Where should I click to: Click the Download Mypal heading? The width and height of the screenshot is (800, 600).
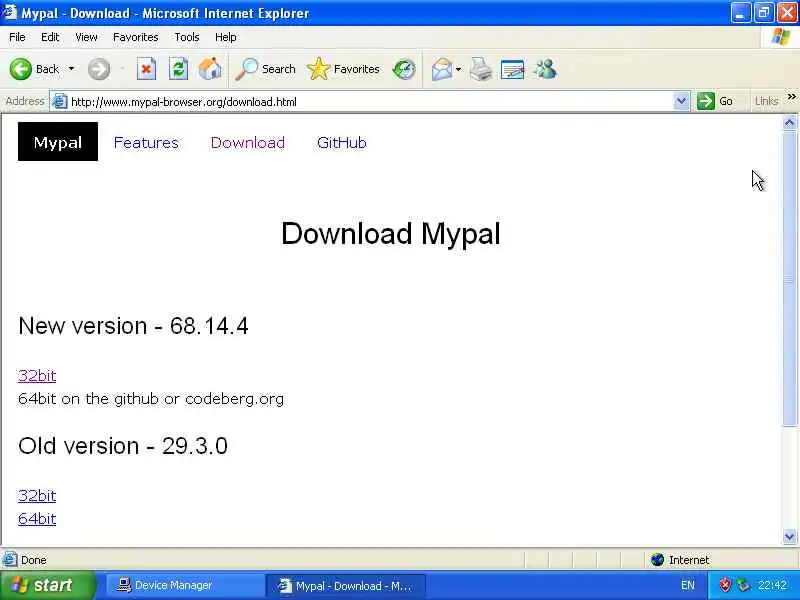point(391,233)
